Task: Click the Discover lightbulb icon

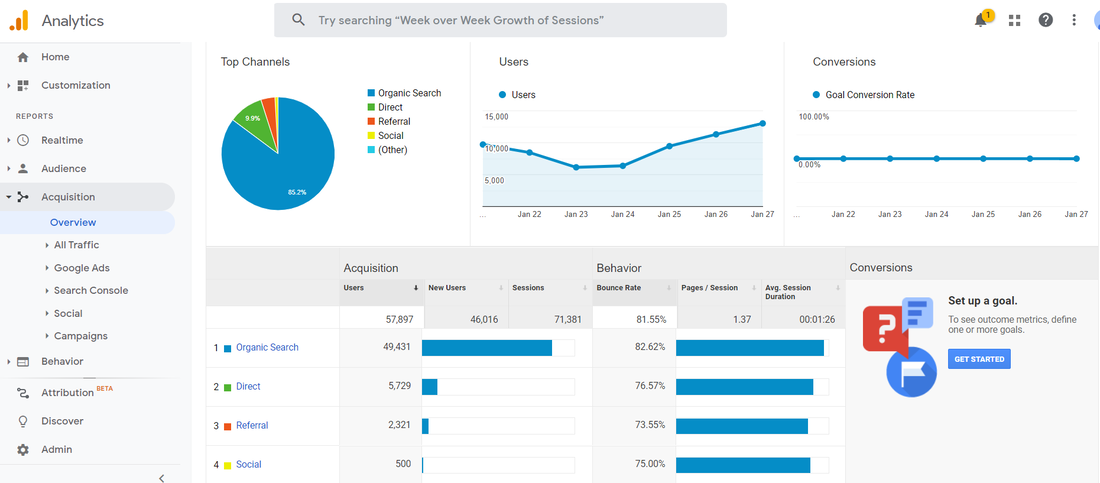Action: click(x=23, y=421)
